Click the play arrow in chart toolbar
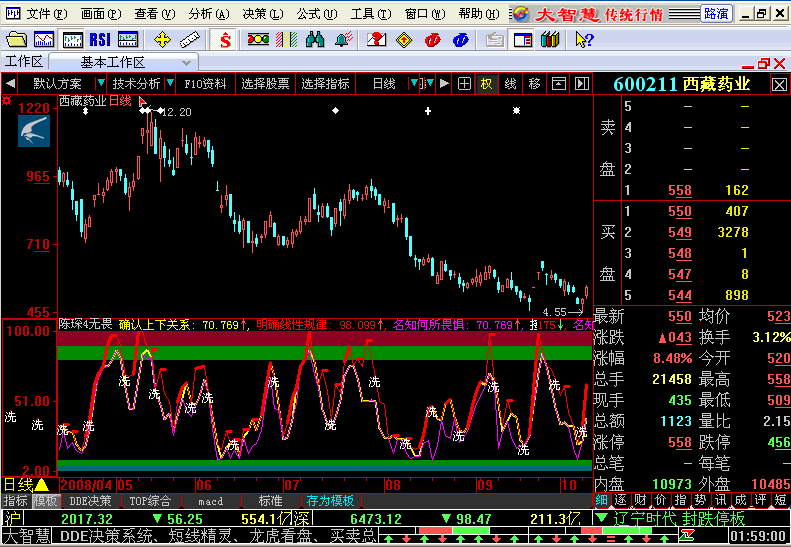 (x=444, y=83)
